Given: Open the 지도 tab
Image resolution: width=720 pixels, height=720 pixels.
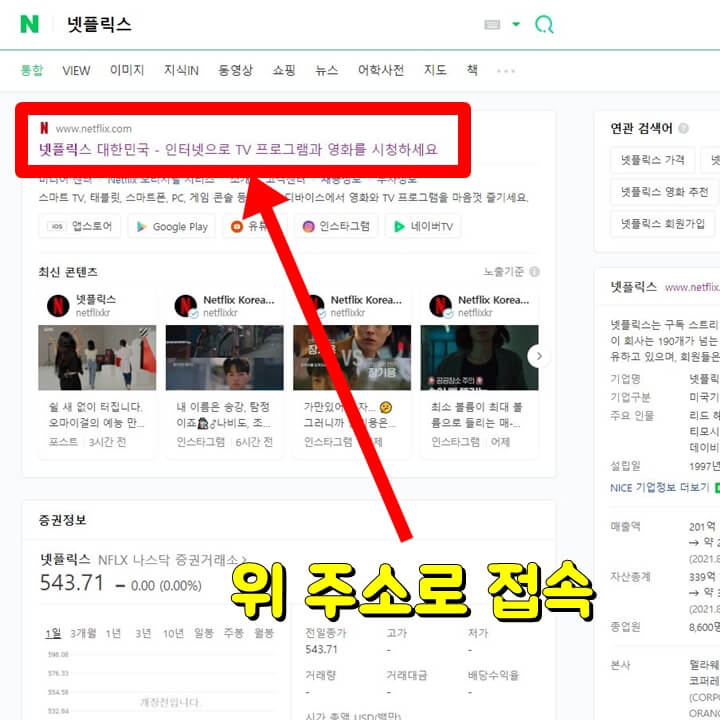Looking at the screenshot, I should click(435, 70).
